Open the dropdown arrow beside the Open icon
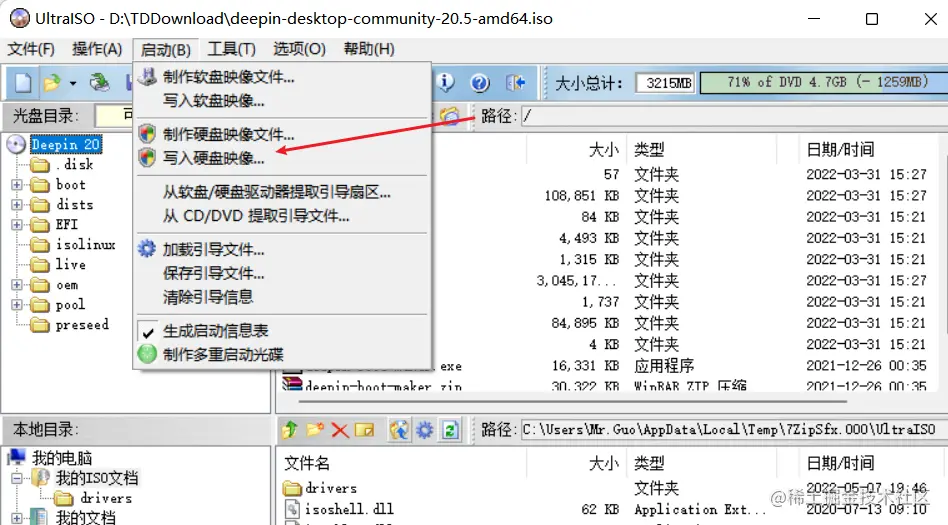The width and height of the screenshot is (948, 525). [x=73, y=83]
